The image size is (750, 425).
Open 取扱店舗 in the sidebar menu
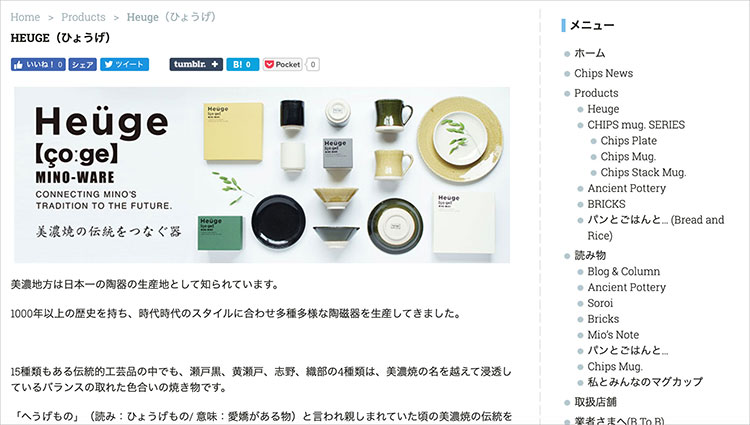(x=596, y=402)
